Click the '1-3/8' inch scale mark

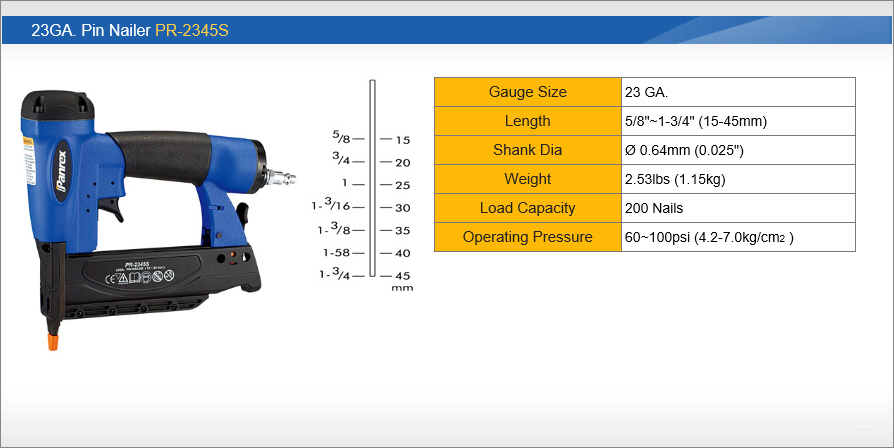click(x=334, y=228)
